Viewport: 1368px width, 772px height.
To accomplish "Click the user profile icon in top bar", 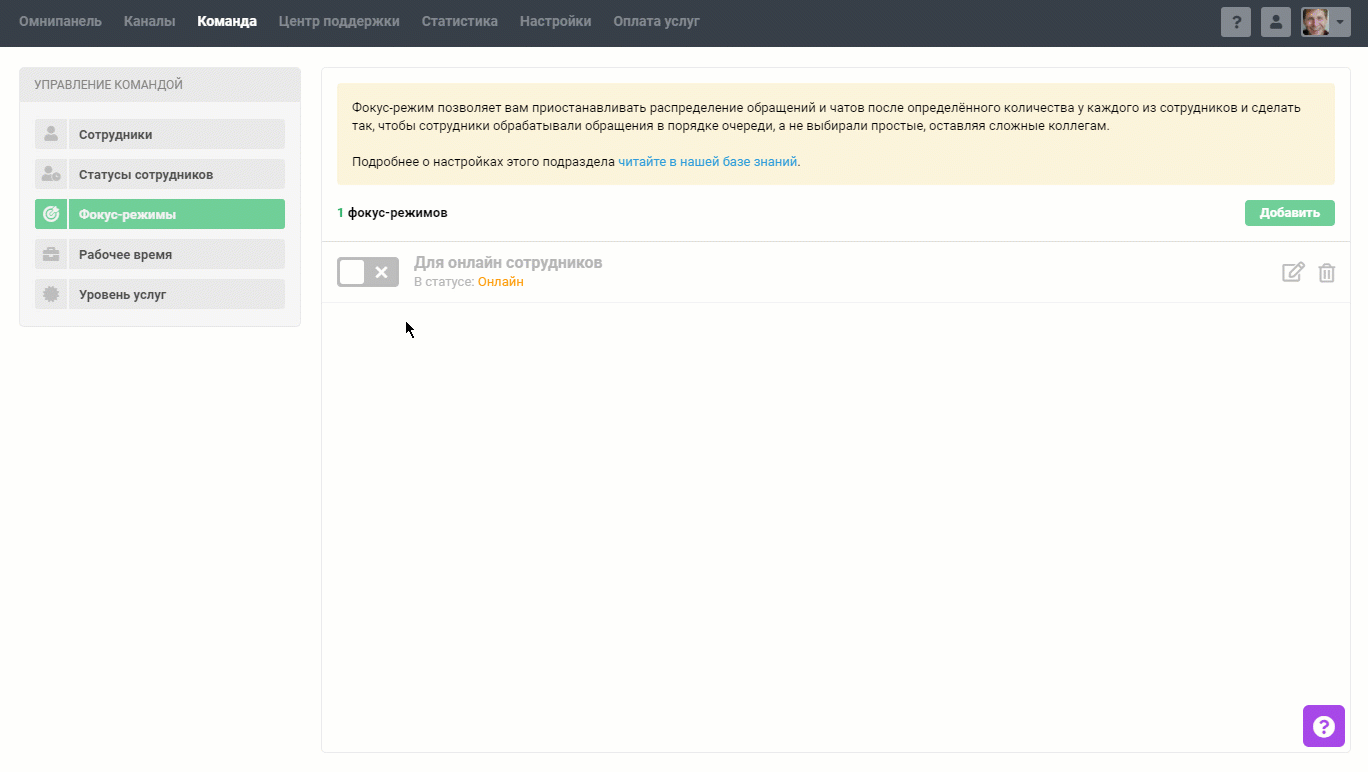I will pyautogui.click(x=1276, y=22).
